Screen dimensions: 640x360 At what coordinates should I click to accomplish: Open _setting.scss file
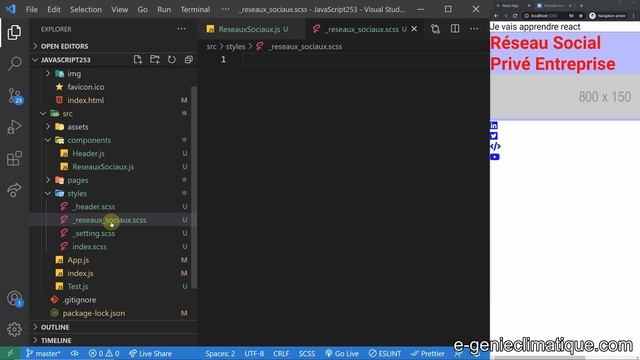coord(93,233)
